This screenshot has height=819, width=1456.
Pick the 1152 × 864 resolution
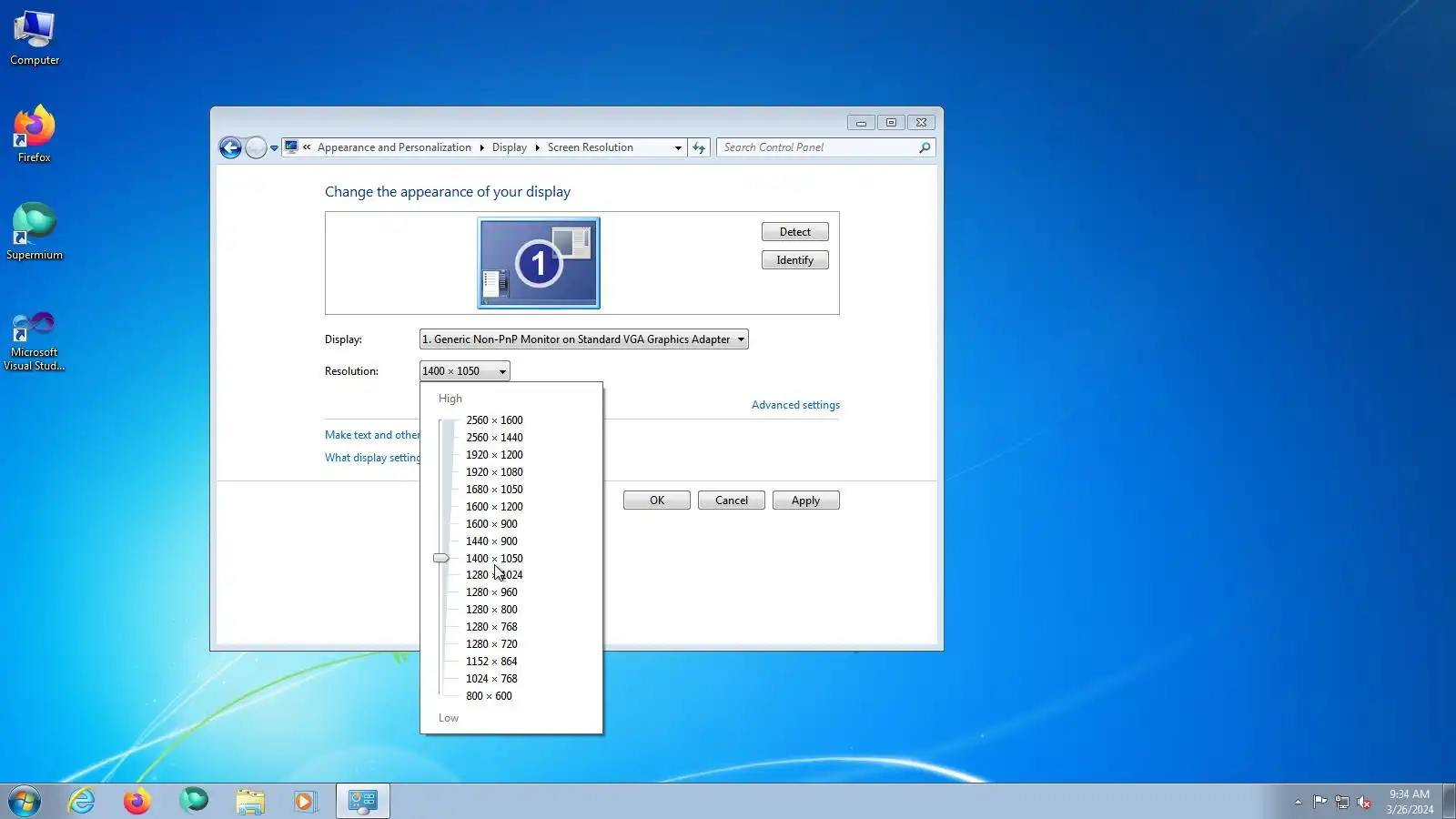pyautogui.click(x=491, y=662)
